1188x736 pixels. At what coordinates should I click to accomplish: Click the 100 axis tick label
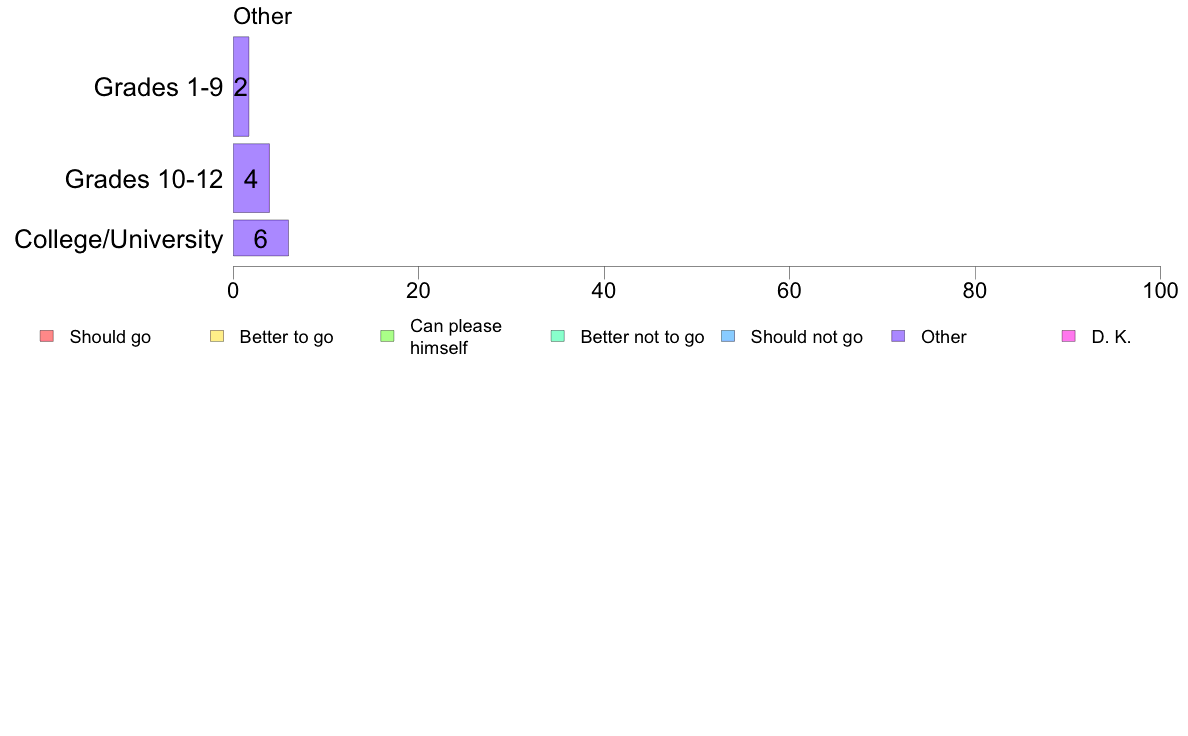coord(1160,291)
